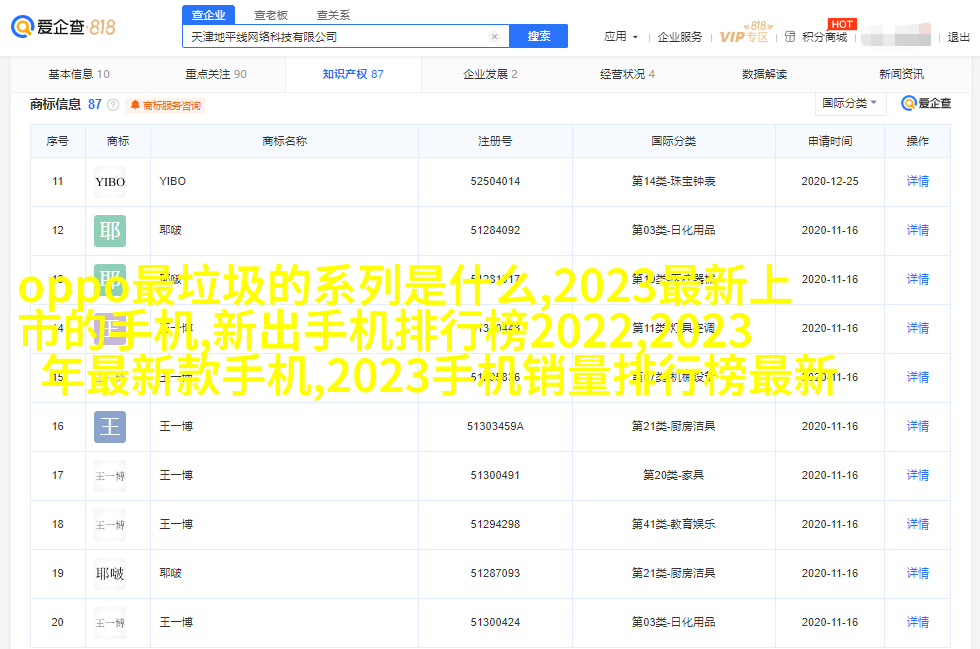Click the blue 搜索 button

click(x=539, y=36)
